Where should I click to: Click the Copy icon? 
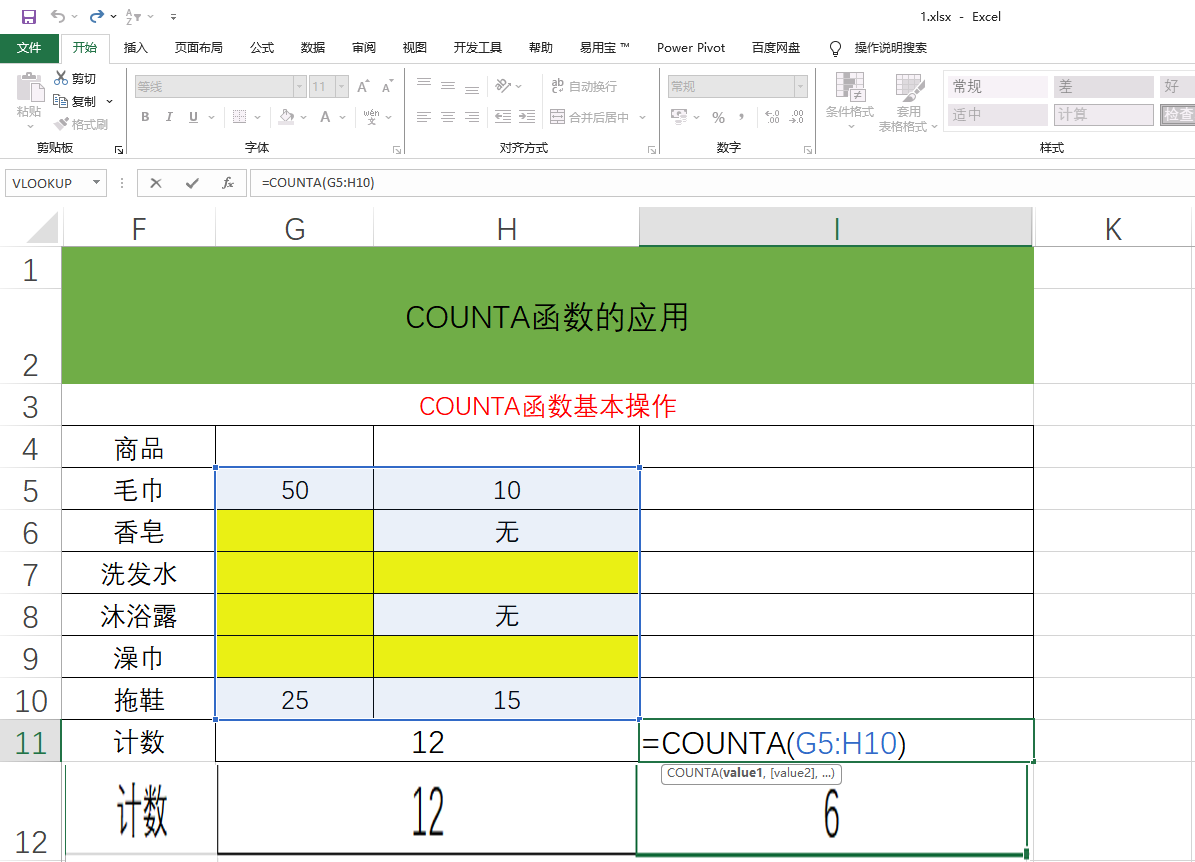coord(61,101)
